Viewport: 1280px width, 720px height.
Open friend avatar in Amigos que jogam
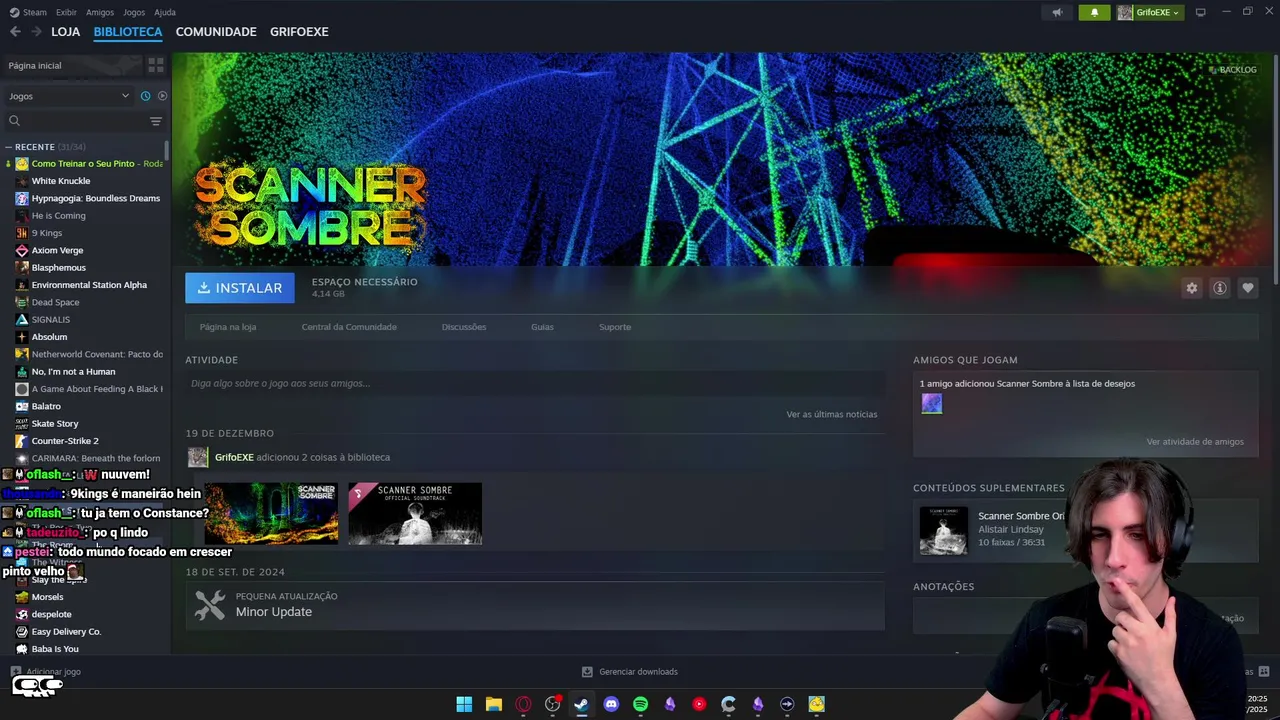tap(932, 404)
